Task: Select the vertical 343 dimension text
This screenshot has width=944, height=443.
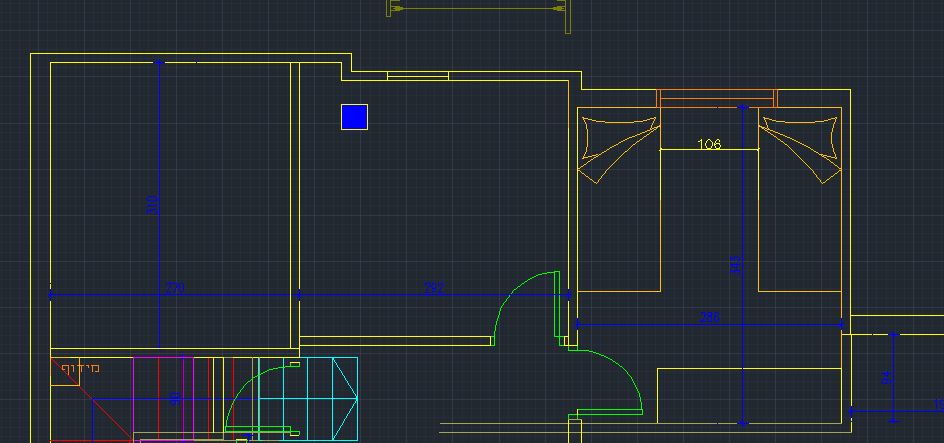Action: [735, 265]
